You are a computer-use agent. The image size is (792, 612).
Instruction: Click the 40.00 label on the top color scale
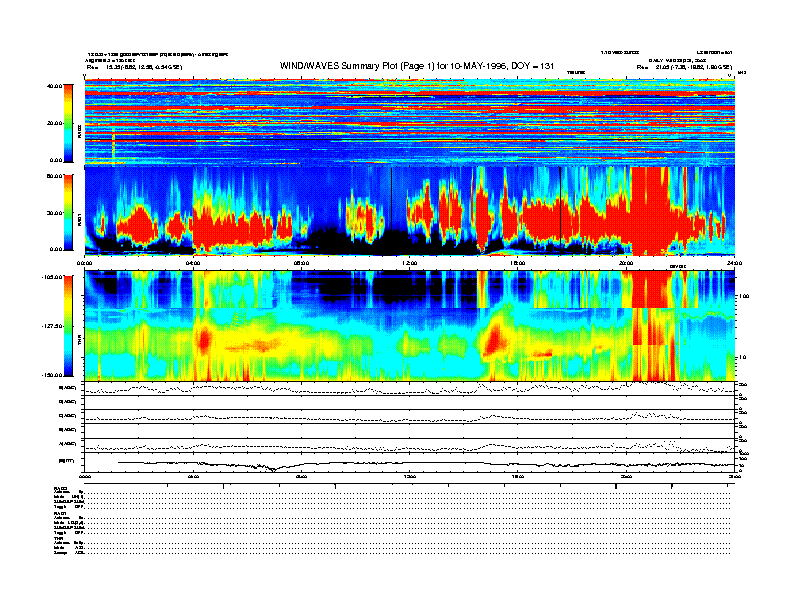(54, 86)
